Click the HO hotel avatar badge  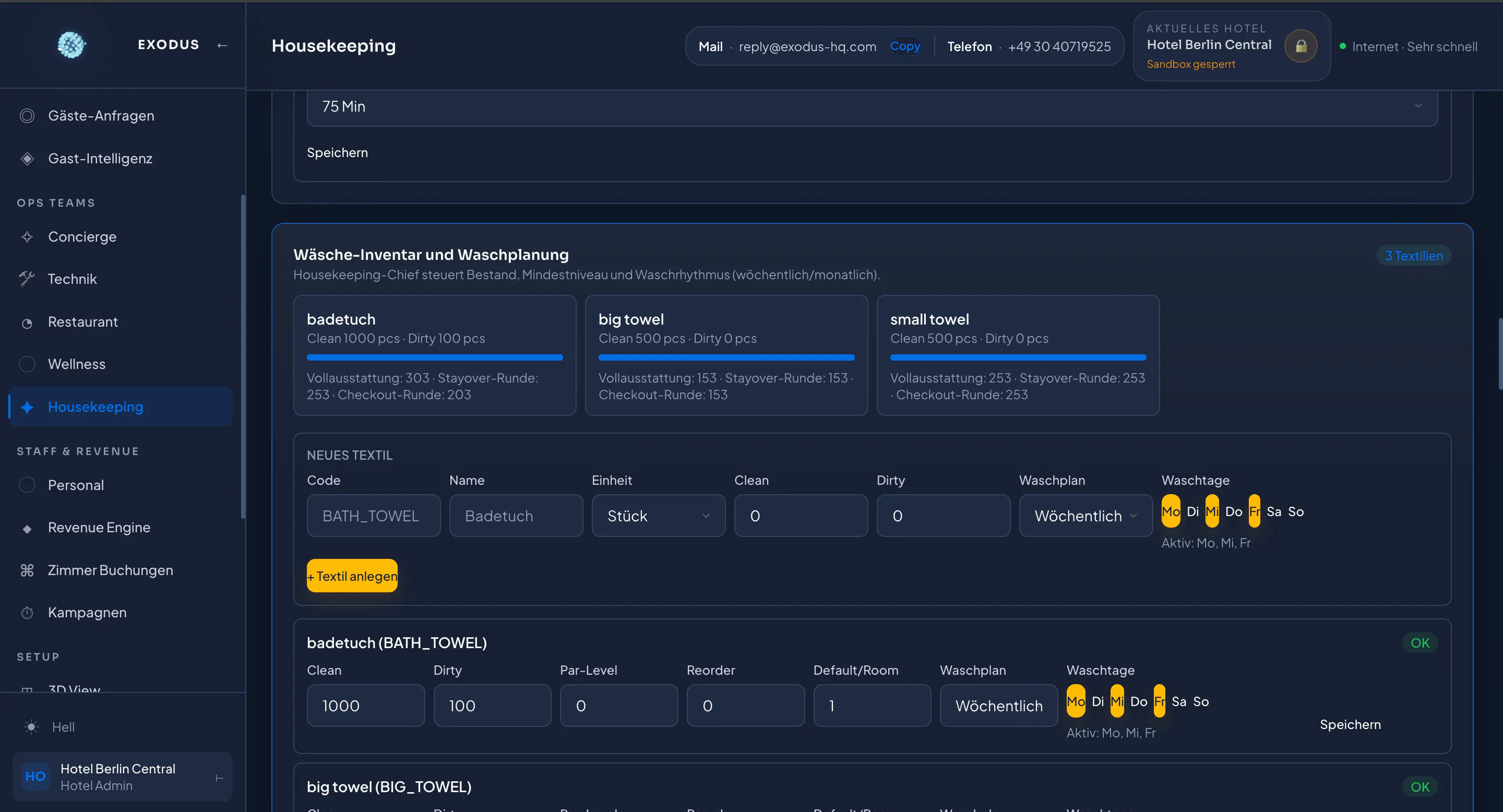click(35, 777)
